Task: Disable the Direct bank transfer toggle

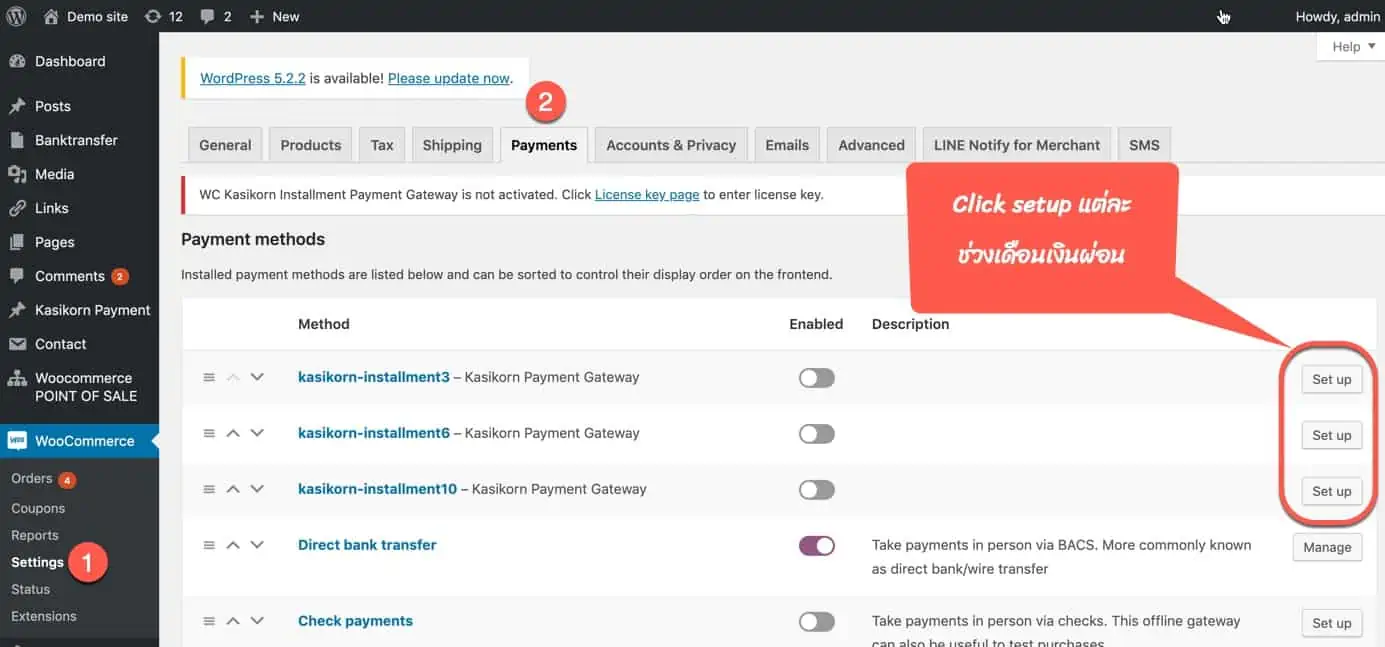Action: point(816,545)
